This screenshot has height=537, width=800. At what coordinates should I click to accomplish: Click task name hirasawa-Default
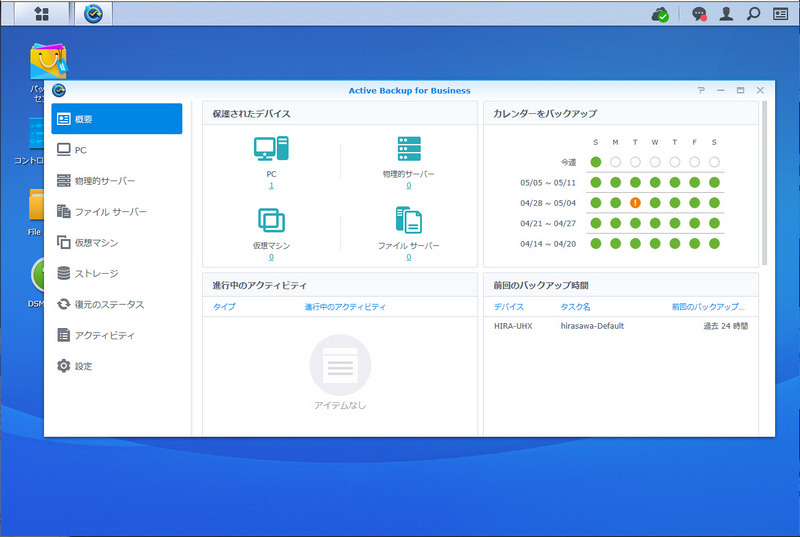592,326
